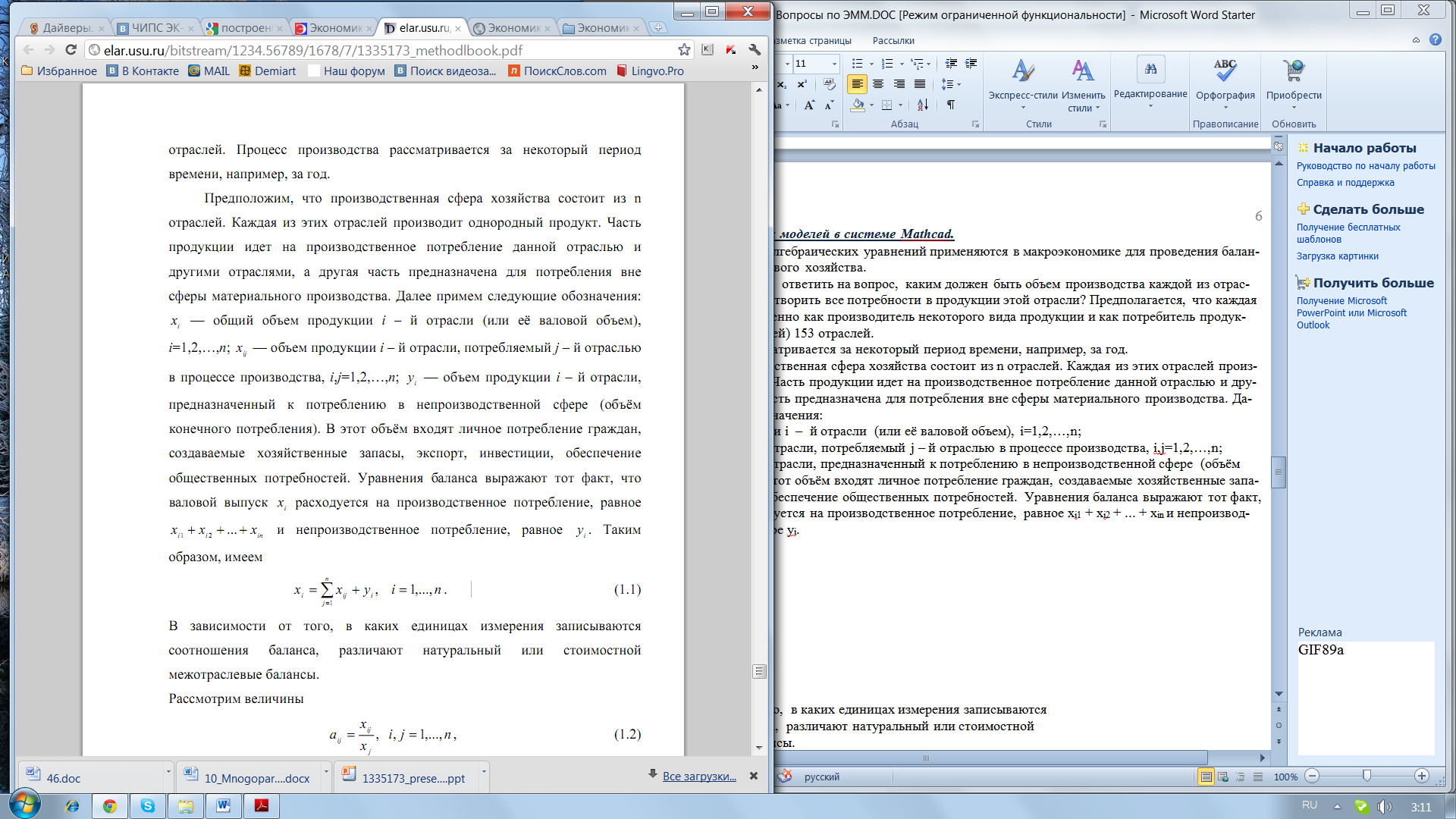Reload the elar.usu.ru PDF page

(x=71, y=50)
